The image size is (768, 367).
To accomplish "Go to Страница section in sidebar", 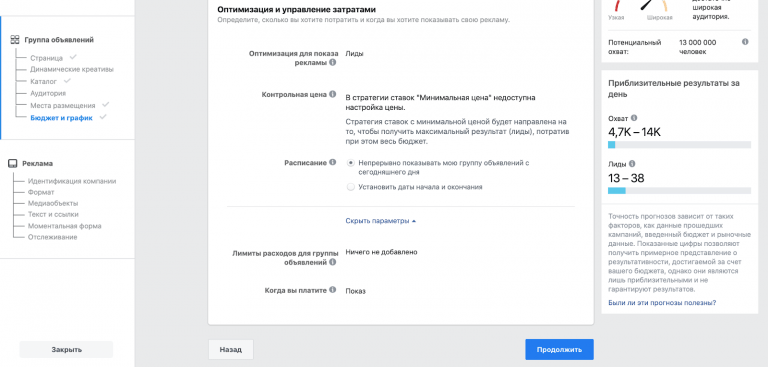I will [47, 58].
